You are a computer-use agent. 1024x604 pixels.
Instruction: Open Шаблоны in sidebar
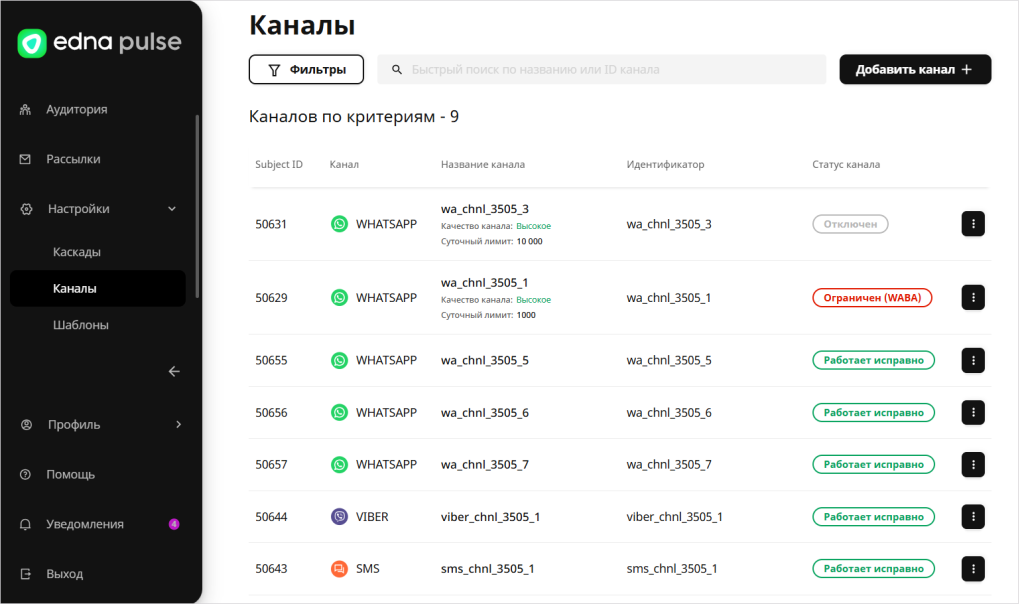tap(80, 325)
